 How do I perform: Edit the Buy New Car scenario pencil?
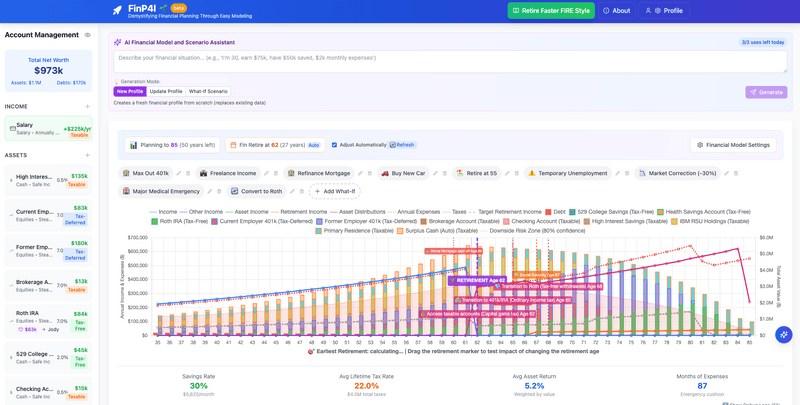pos(435,173)
